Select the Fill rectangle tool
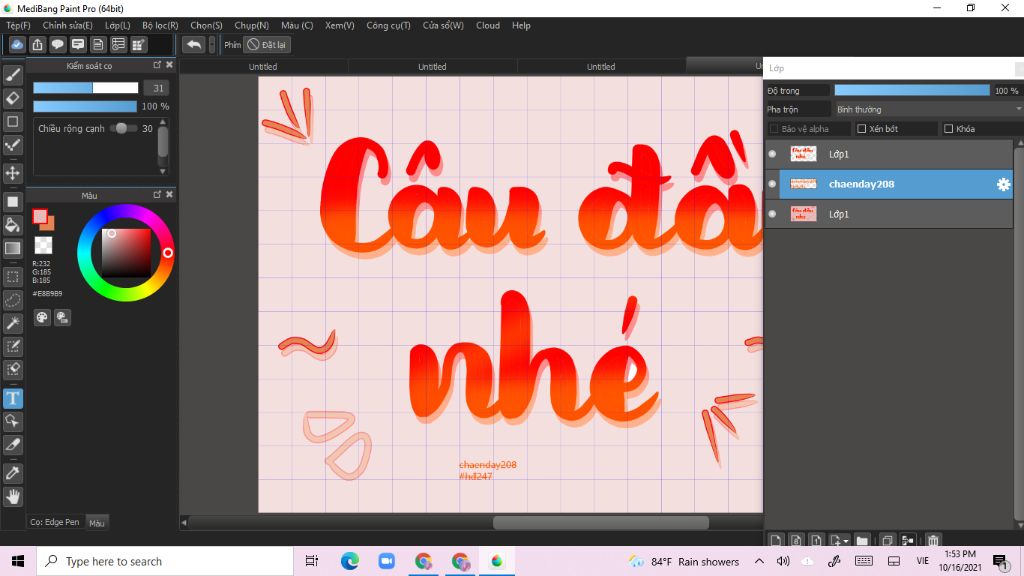Image resolution: width=1024 pixels, height=576 pixels. pos(12,202)
